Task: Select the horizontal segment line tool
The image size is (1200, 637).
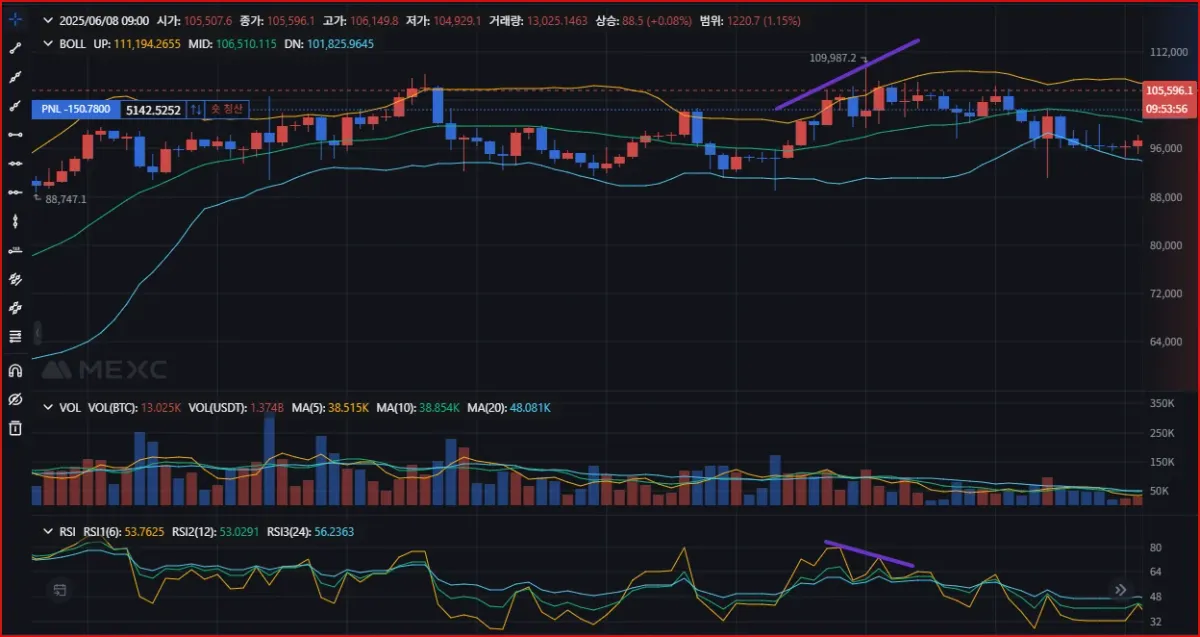Action: 15,134
